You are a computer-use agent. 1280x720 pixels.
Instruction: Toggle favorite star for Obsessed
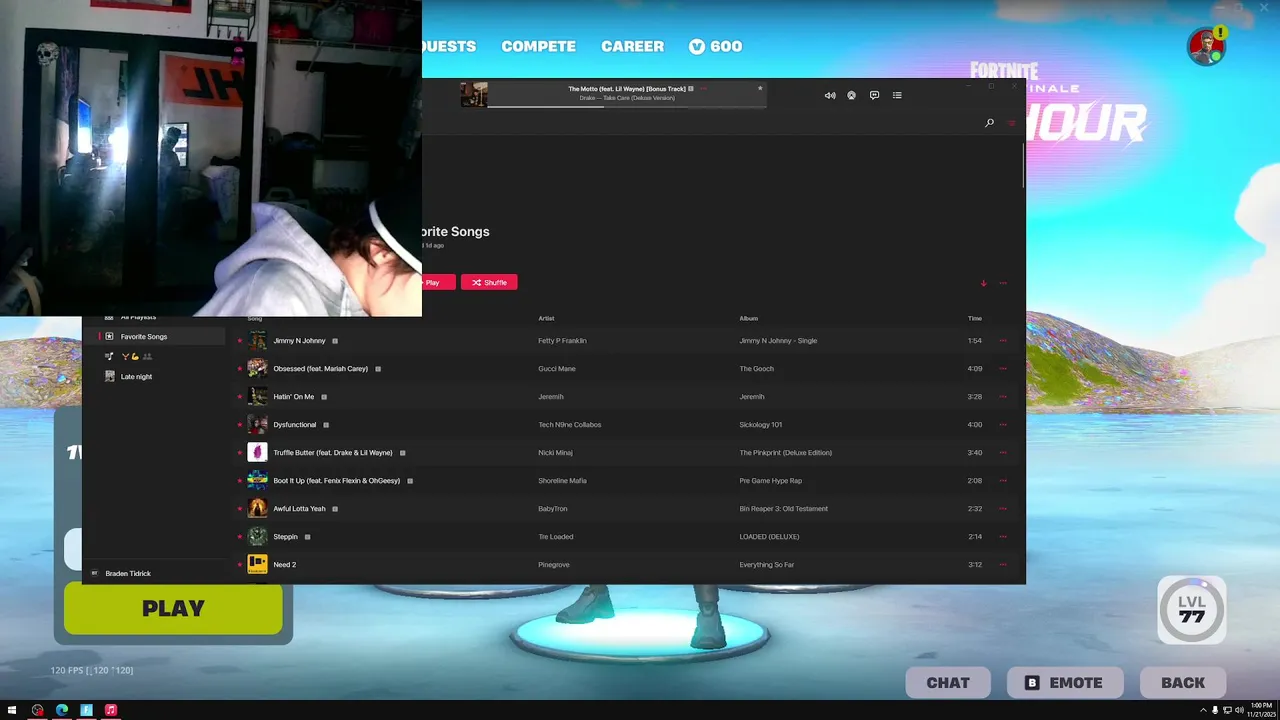(240, 369)
